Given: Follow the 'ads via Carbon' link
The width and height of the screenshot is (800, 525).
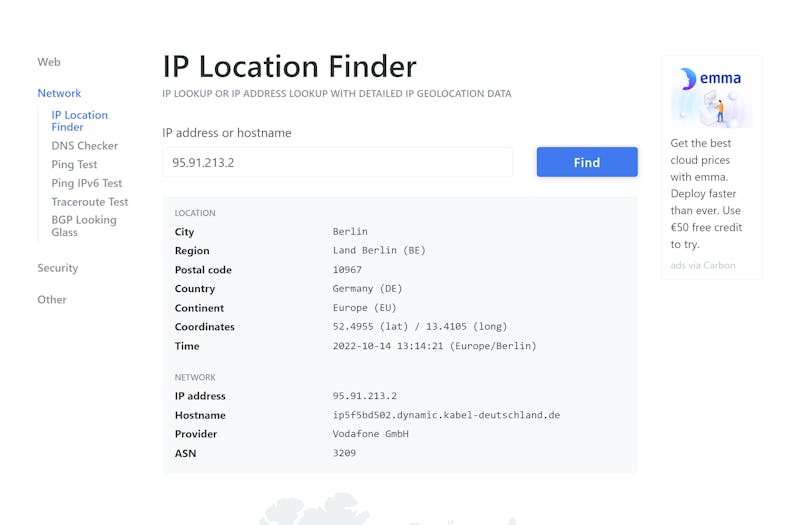Looking at the screenshot, I should 703,265.
